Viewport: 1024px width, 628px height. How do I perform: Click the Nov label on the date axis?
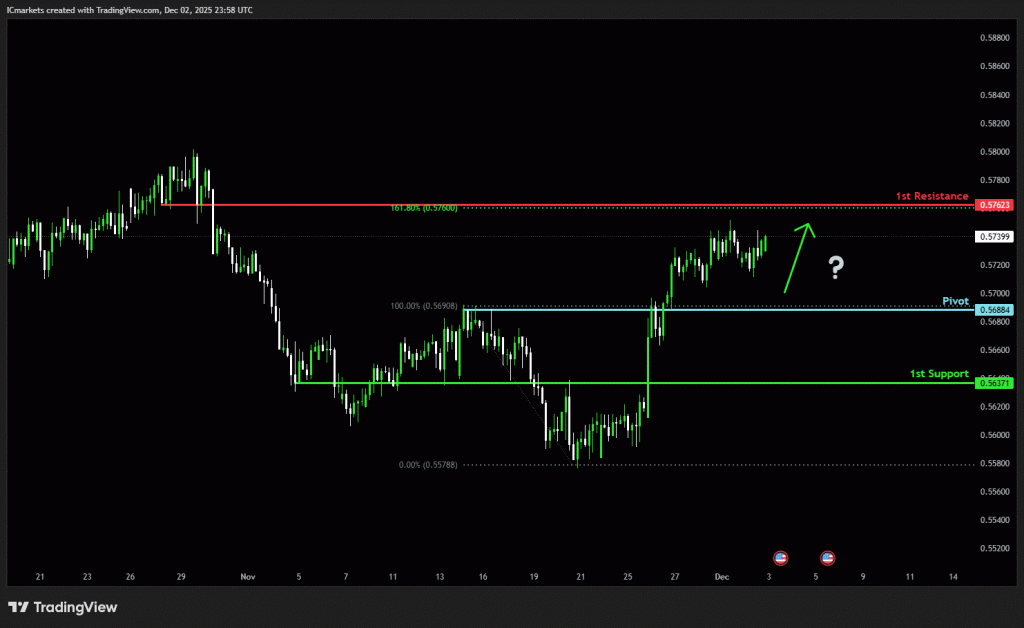click(x=248, y=577)
